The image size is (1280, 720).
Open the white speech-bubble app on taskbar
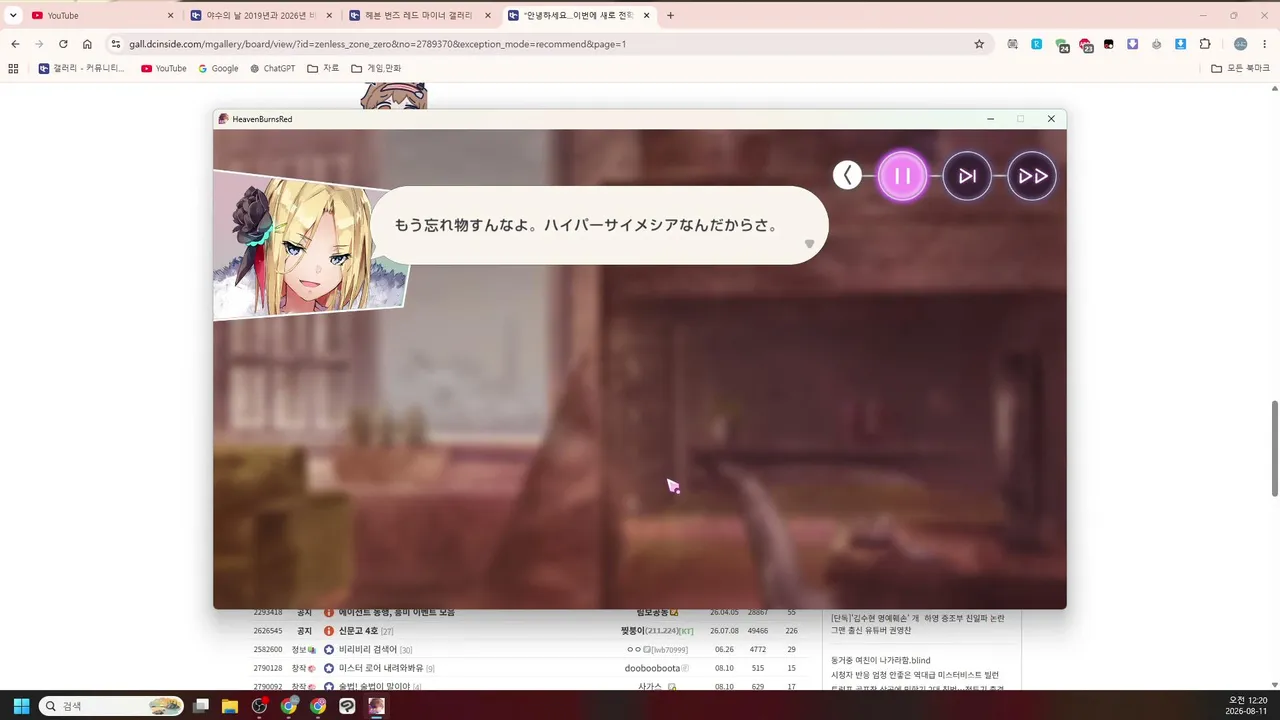click(x=347, y=706)
